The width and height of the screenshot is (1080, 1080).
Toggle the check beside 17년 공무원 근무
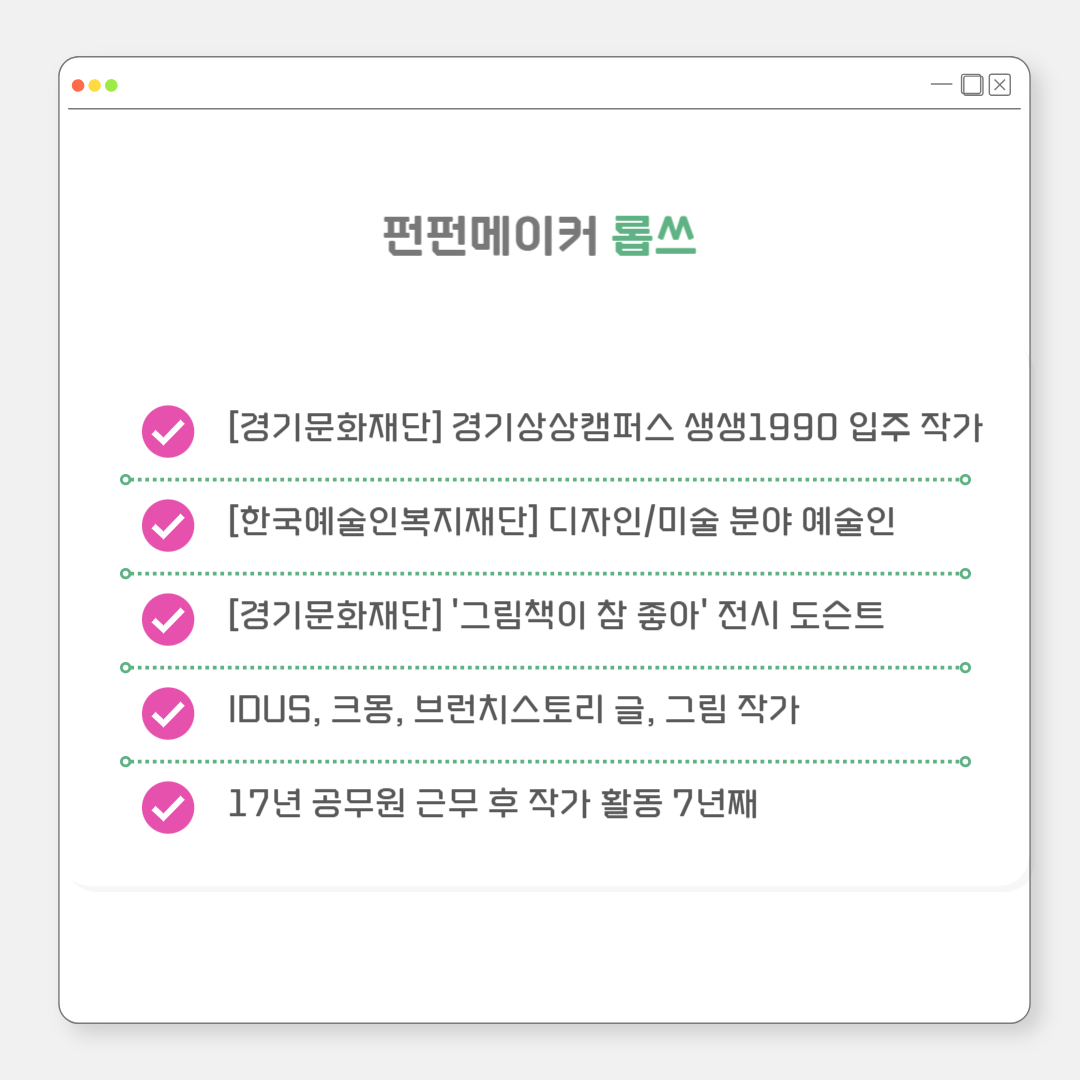click(168, 807)
